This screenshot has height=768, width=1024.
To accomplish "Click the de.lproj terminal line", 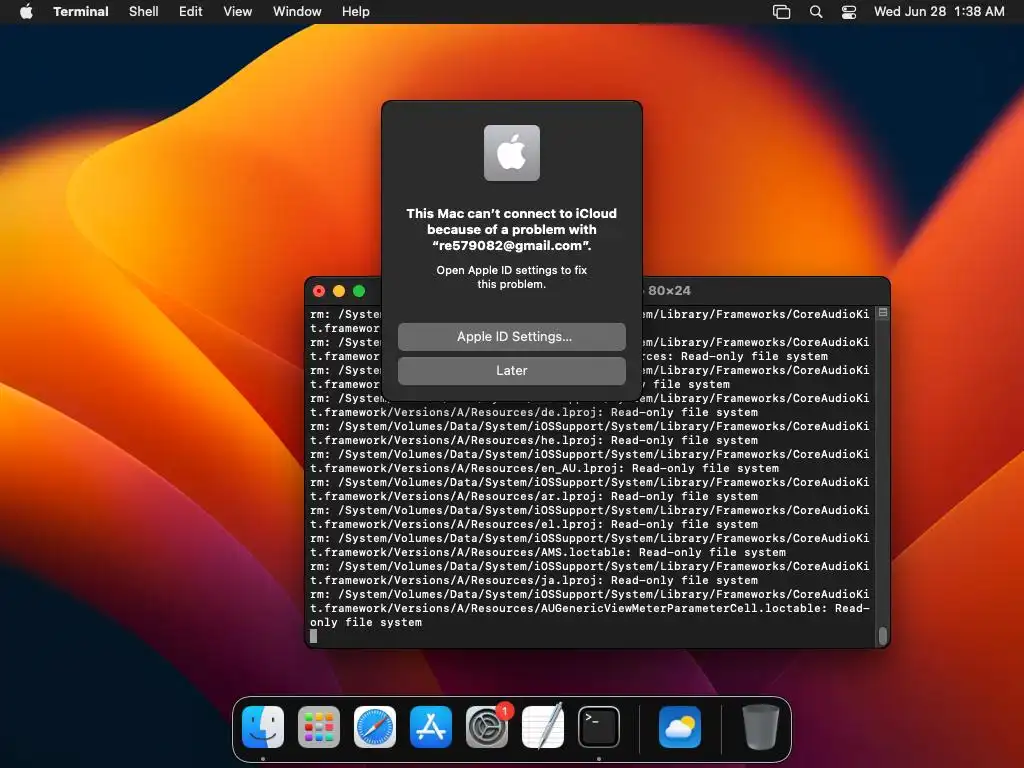I will click(x=534, y=413).
